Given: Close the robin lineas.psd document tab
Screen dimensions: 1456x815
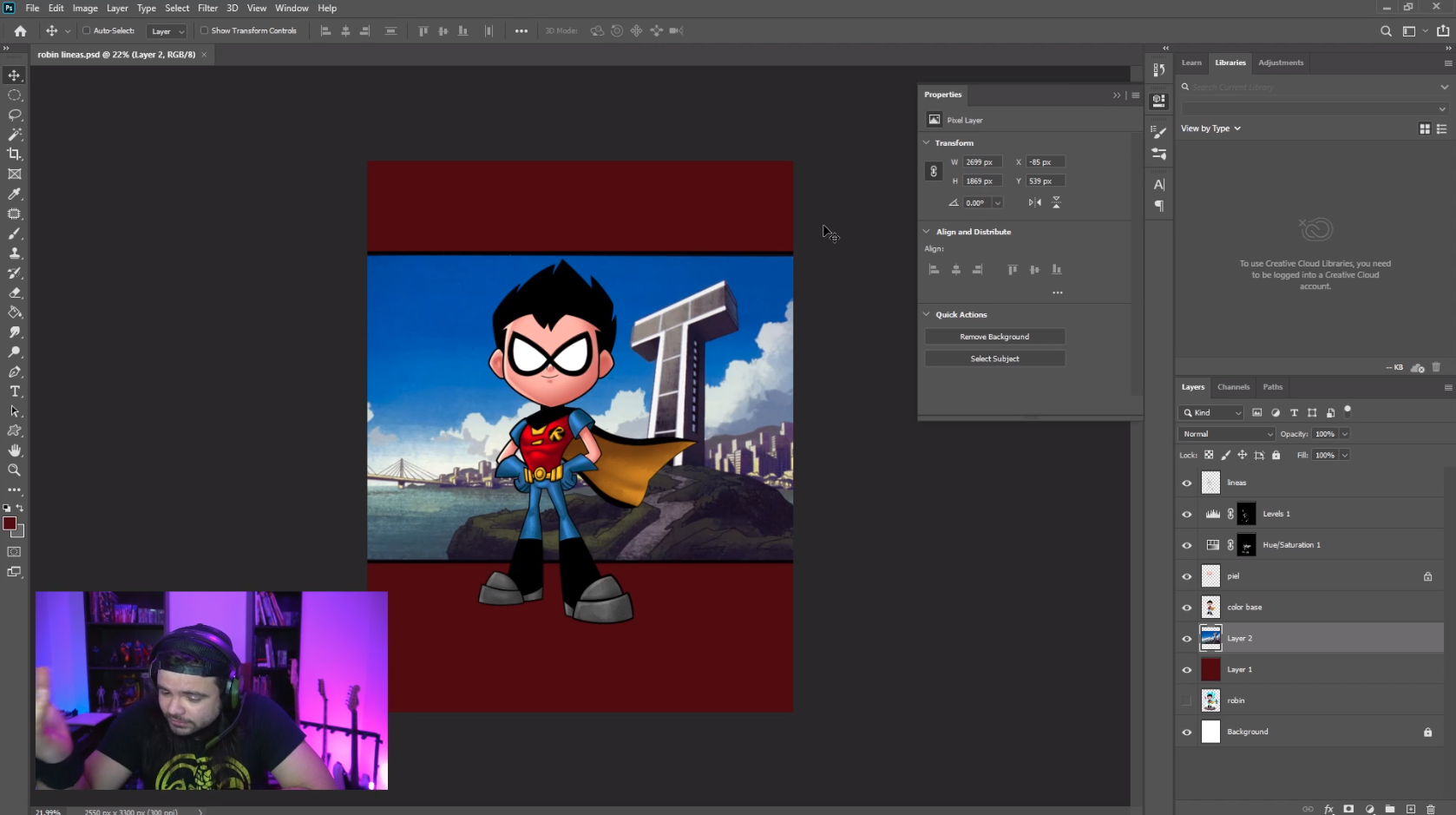Looking at the screenshot, I should tap(205, 55).
